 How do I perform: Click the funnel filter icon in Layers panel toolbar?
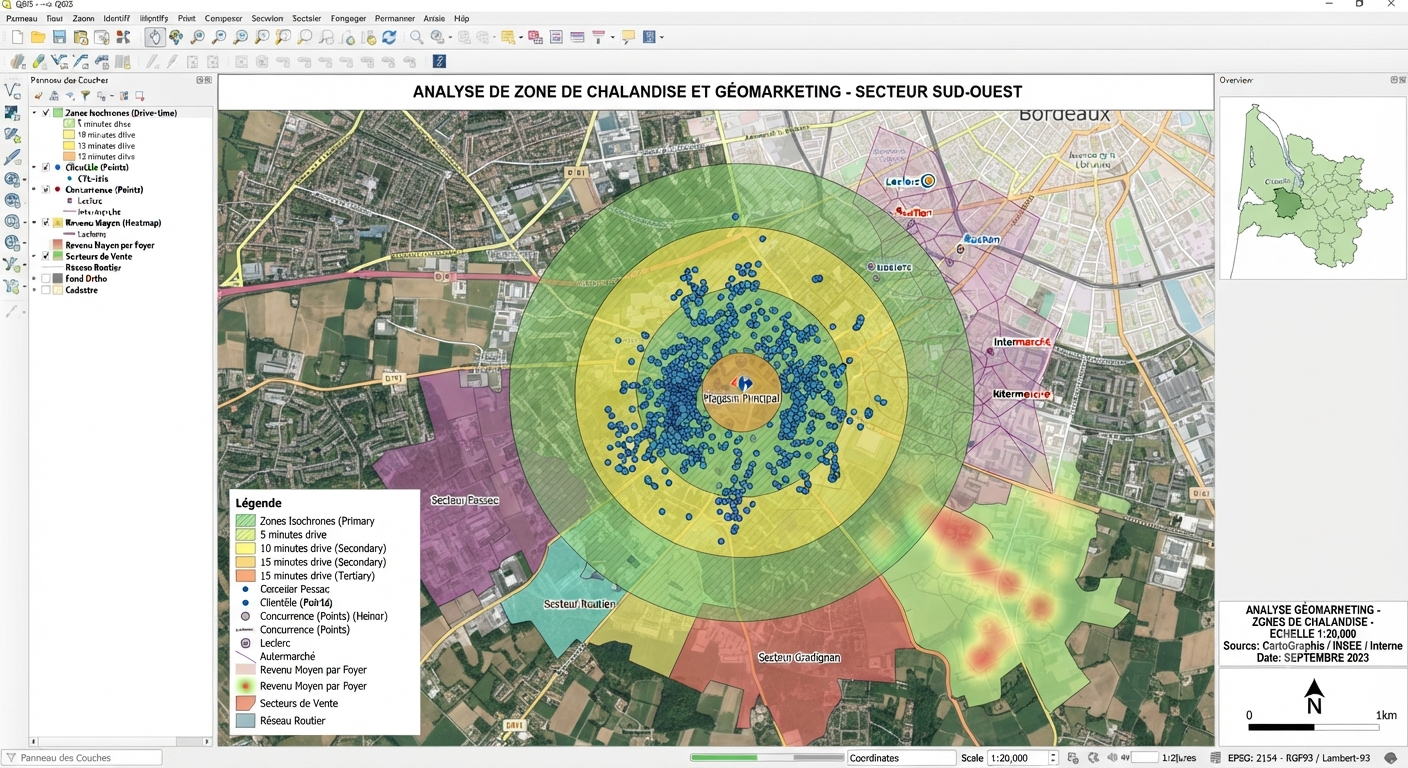[85, 96]
